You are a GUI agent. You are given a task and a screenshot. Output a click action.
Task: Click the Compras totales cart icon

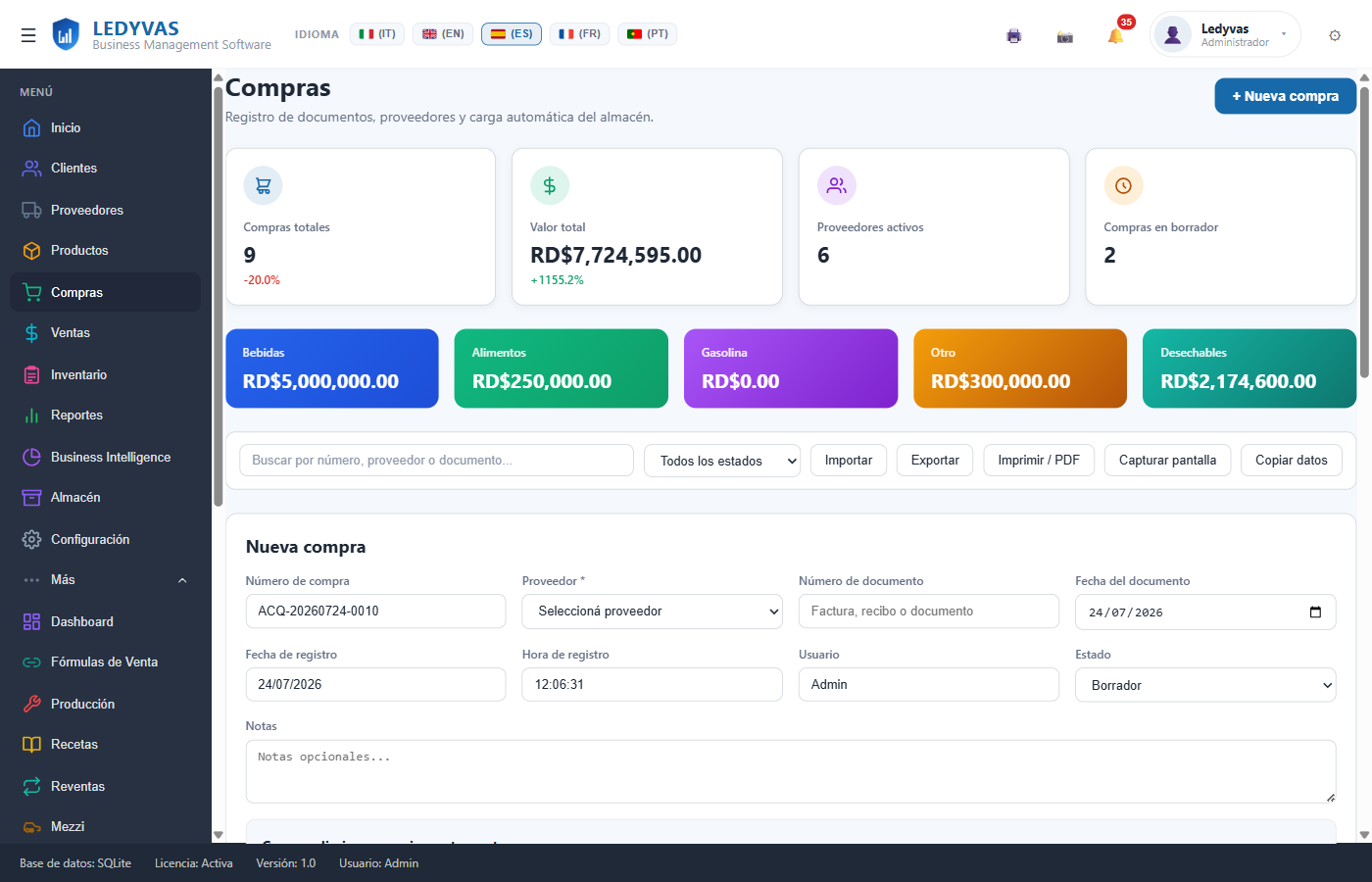pyautogui.click(x=263, y=185)
